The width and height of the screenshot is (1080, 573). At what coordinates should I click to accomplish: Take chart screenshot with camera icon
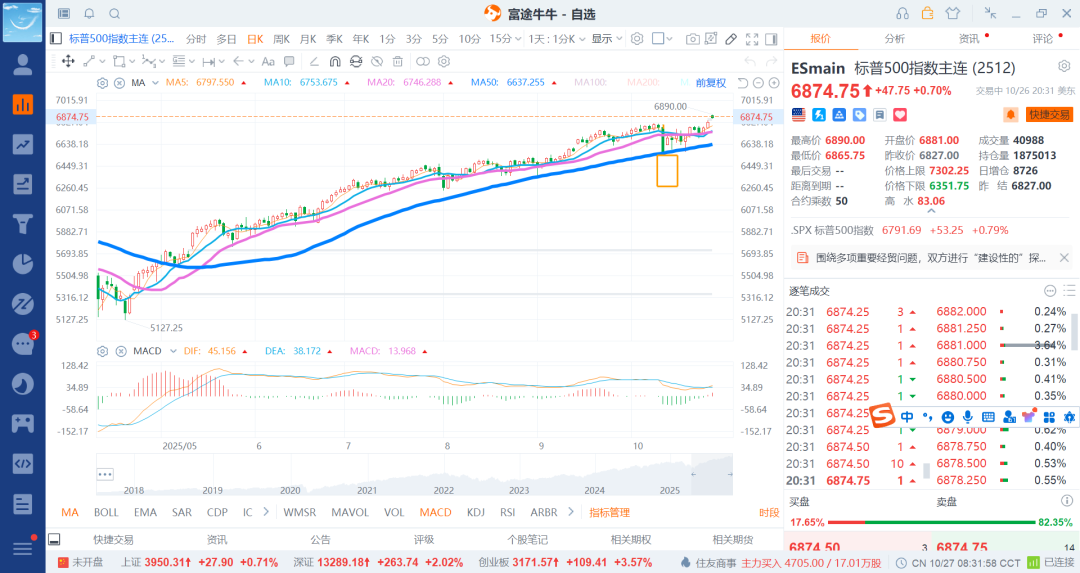point(692,39)
